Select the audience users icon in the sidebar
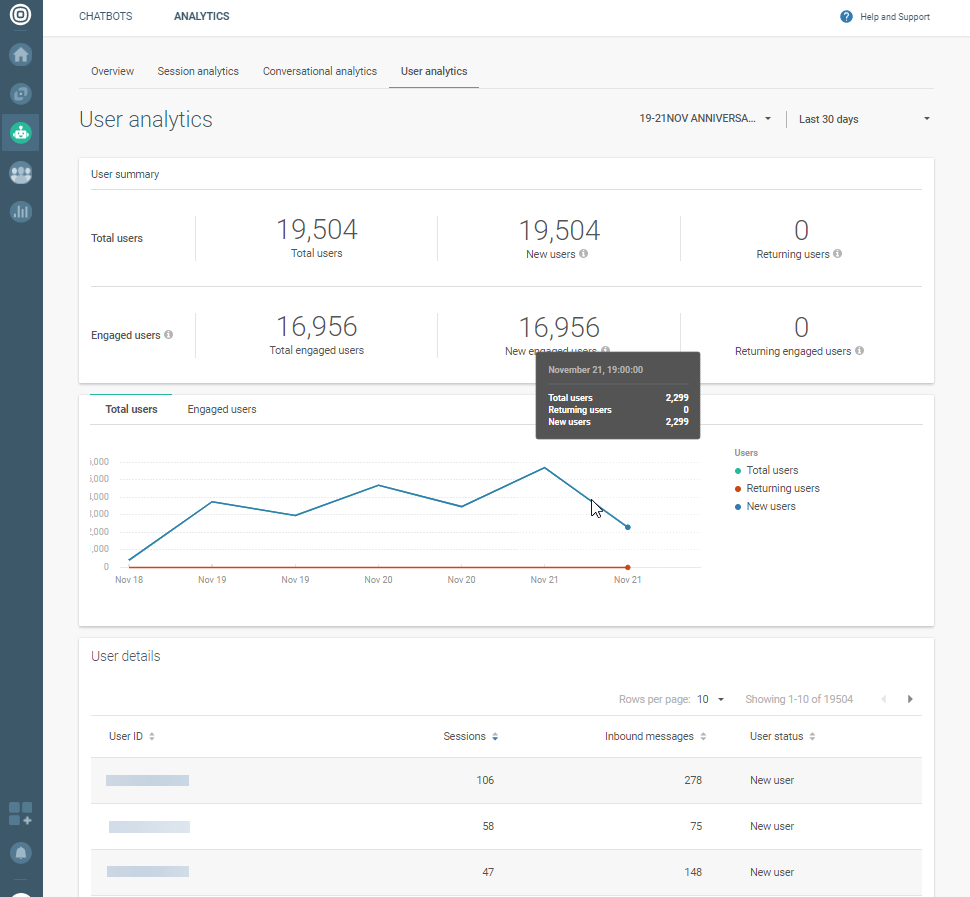The image size is (970, 897). coord(20,172)
